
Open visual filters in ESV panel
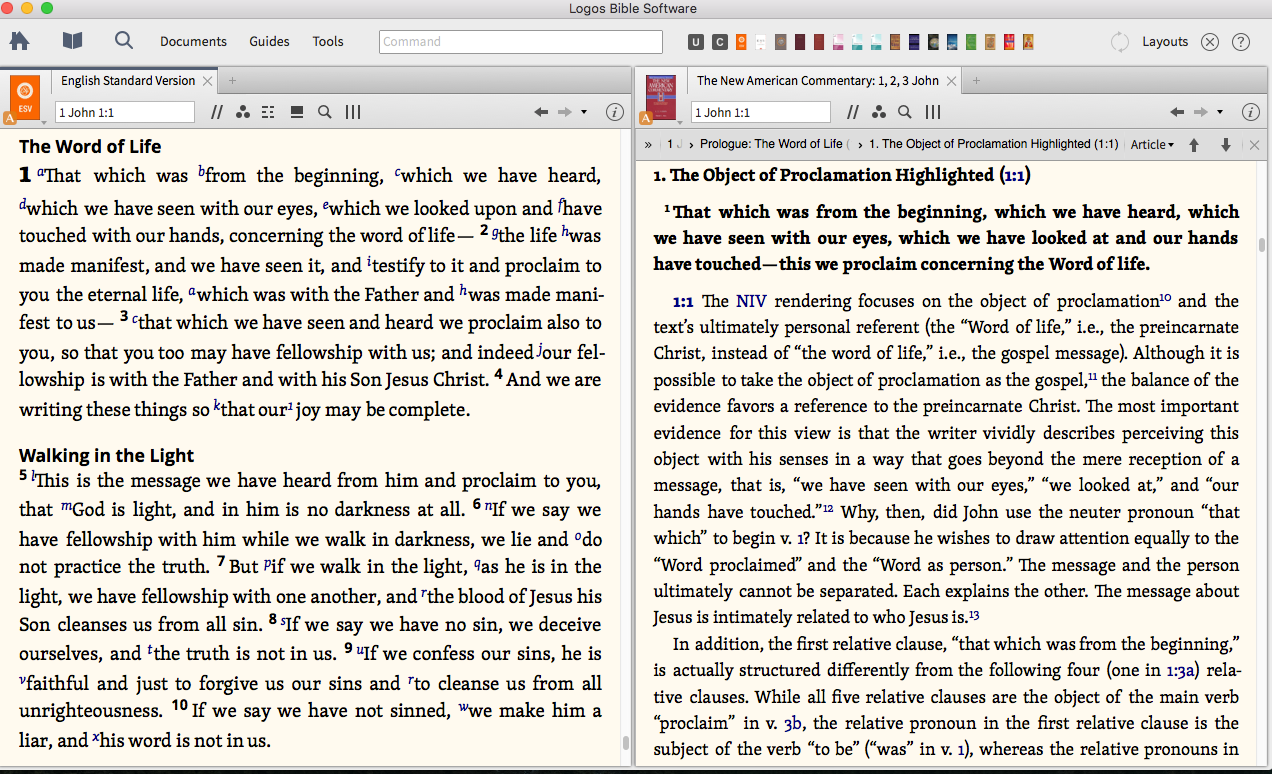point(243,112)
